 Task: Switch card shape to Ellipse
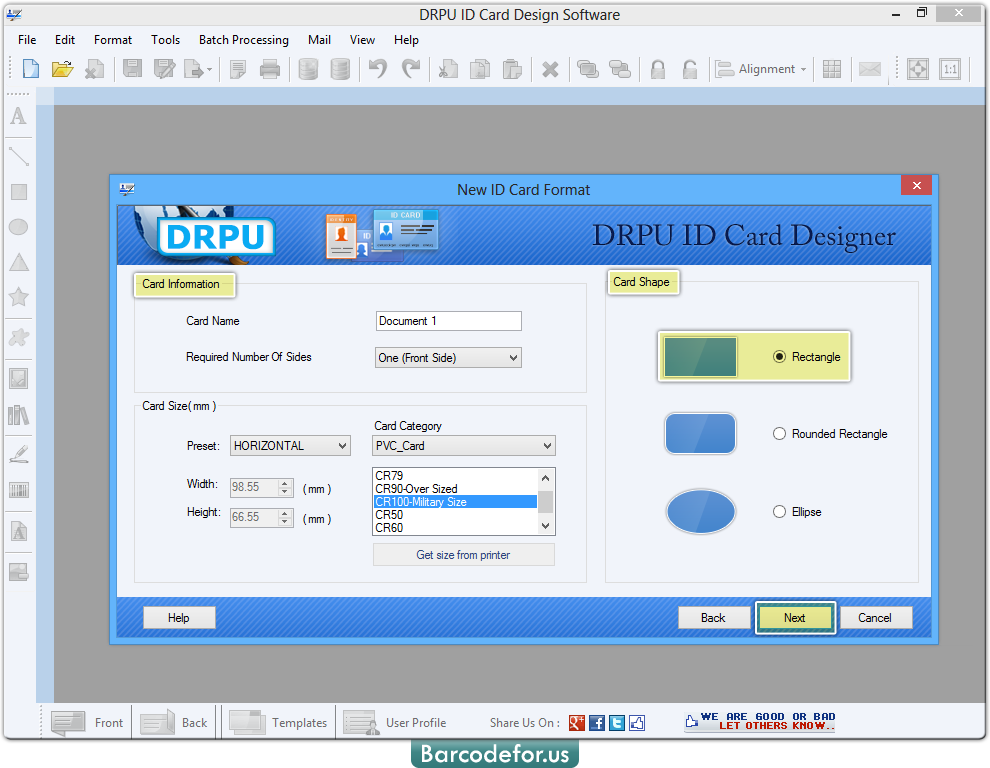coord(777,511)
